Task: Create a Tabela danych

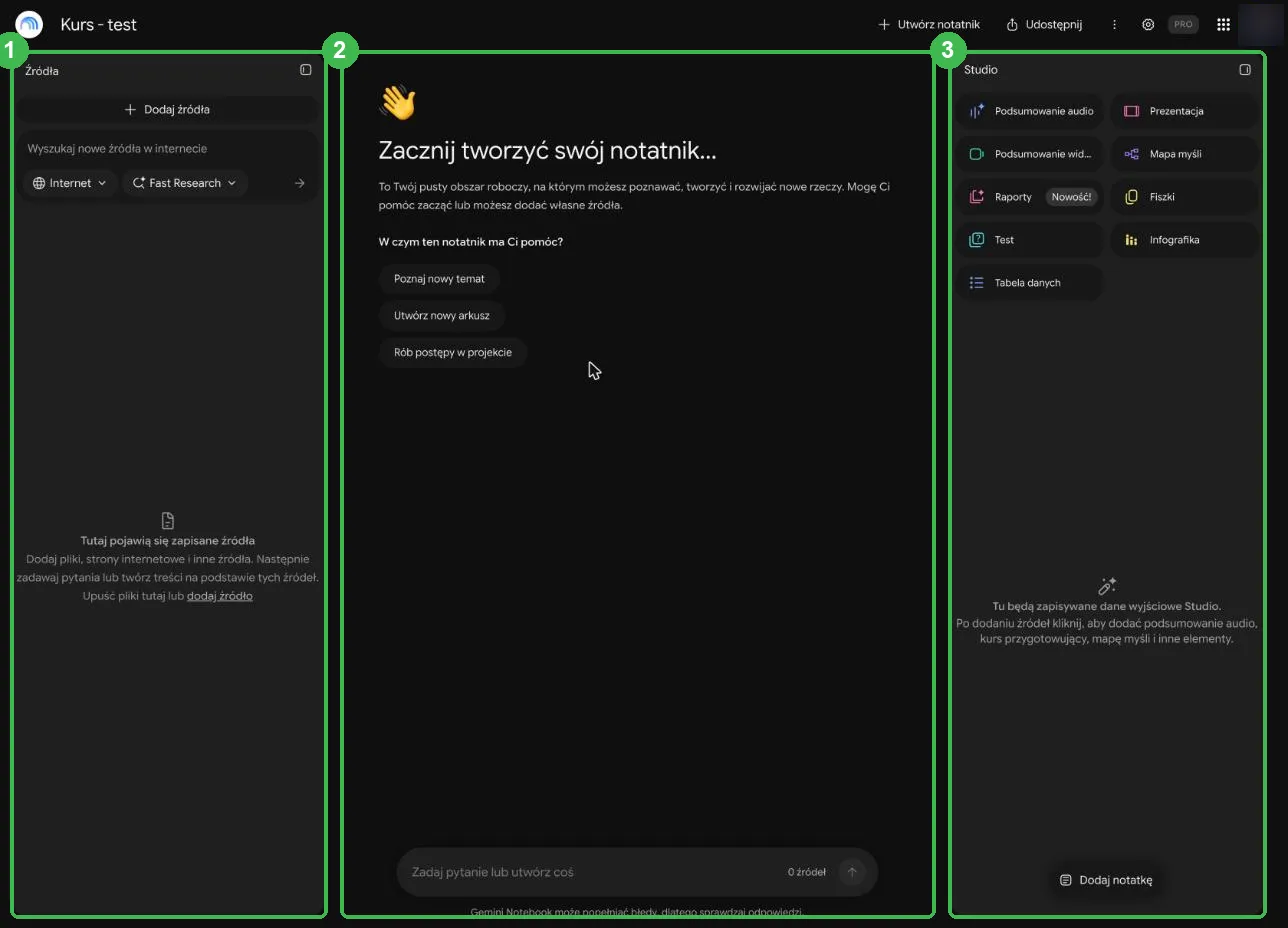Action: tap(1030, 283)
